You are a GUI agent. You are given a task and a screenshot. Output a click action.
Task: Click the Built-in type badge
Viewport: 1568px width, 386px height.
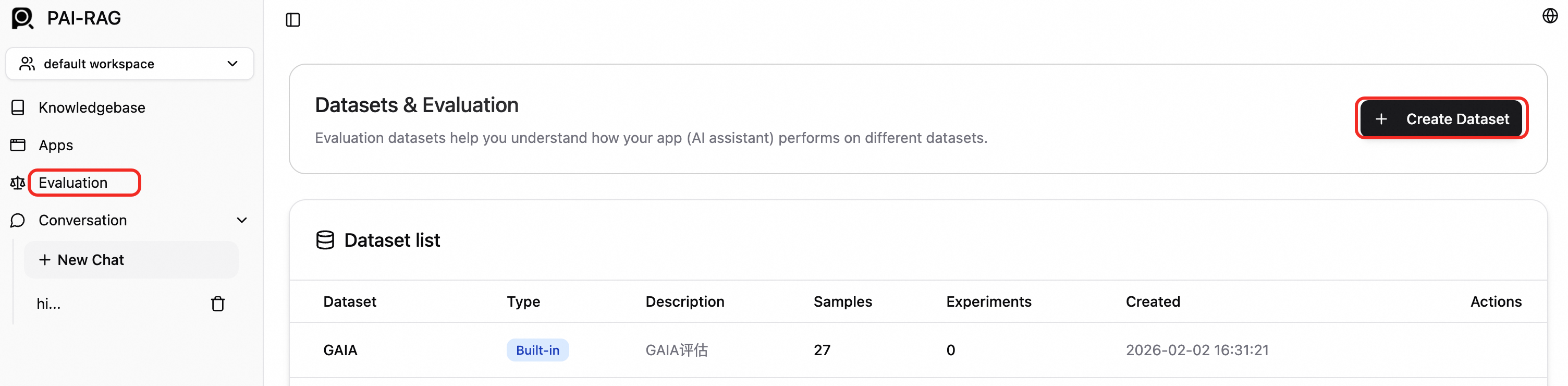[537, 350]
